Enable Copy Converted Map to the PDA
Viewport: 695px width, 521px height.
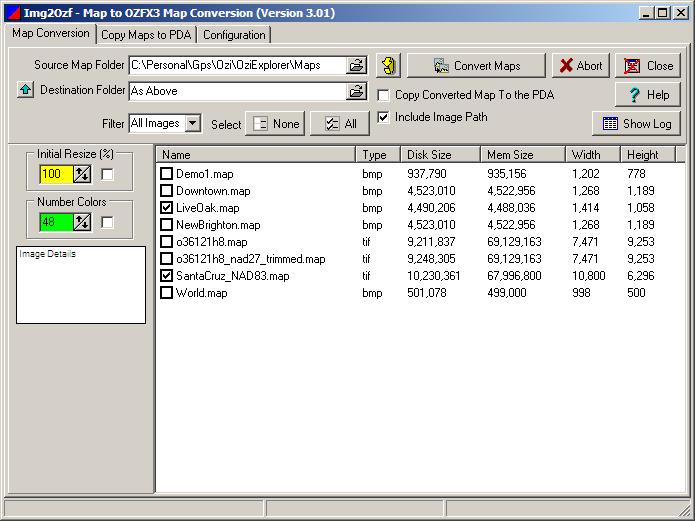pos(384,95)
